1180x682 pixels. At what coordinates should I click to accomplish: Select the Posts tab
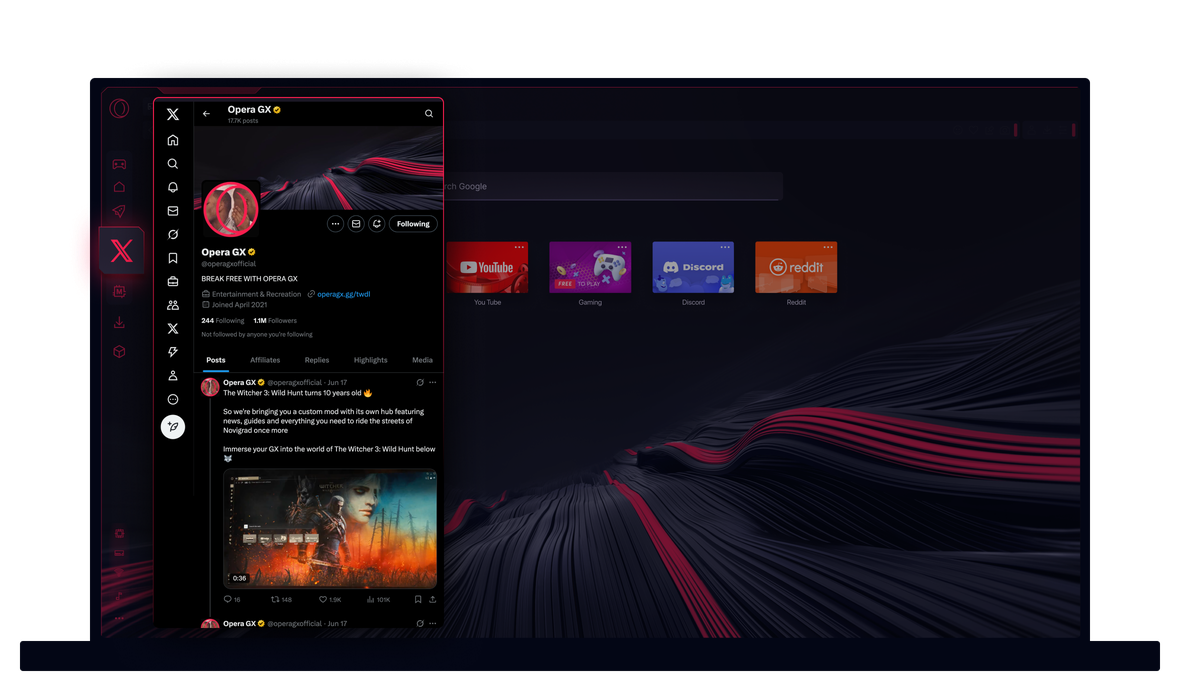[216, 360]
